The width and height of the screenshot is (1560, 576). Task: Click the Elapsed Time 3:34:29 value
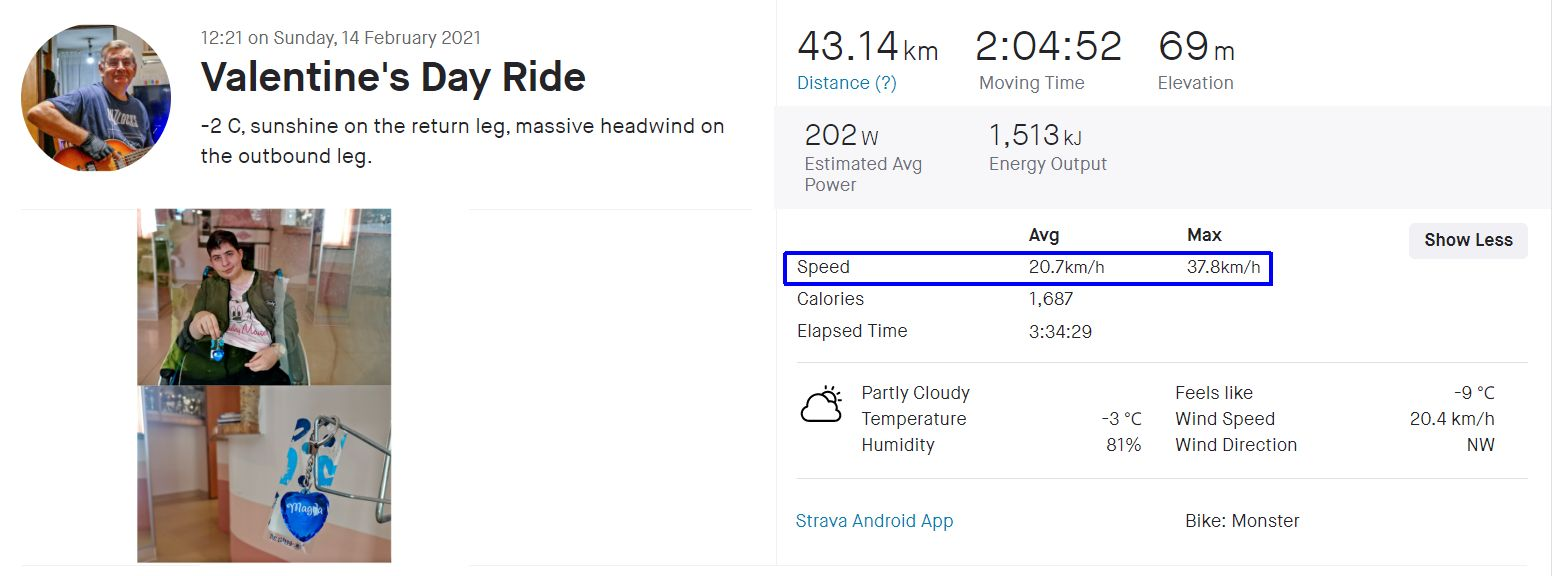point(1060,331)
